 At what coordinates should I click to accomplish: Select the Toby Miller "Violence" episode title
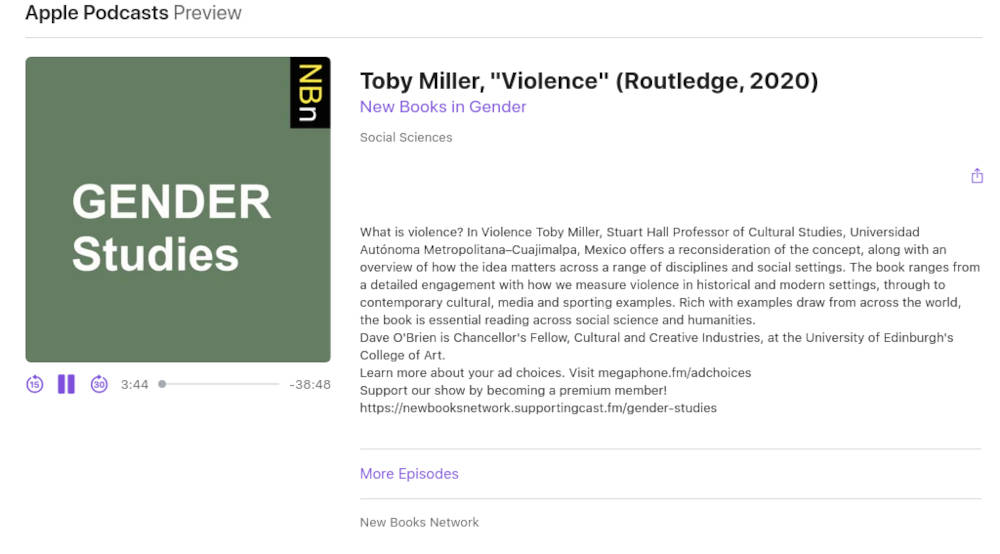tap(589, 81)
